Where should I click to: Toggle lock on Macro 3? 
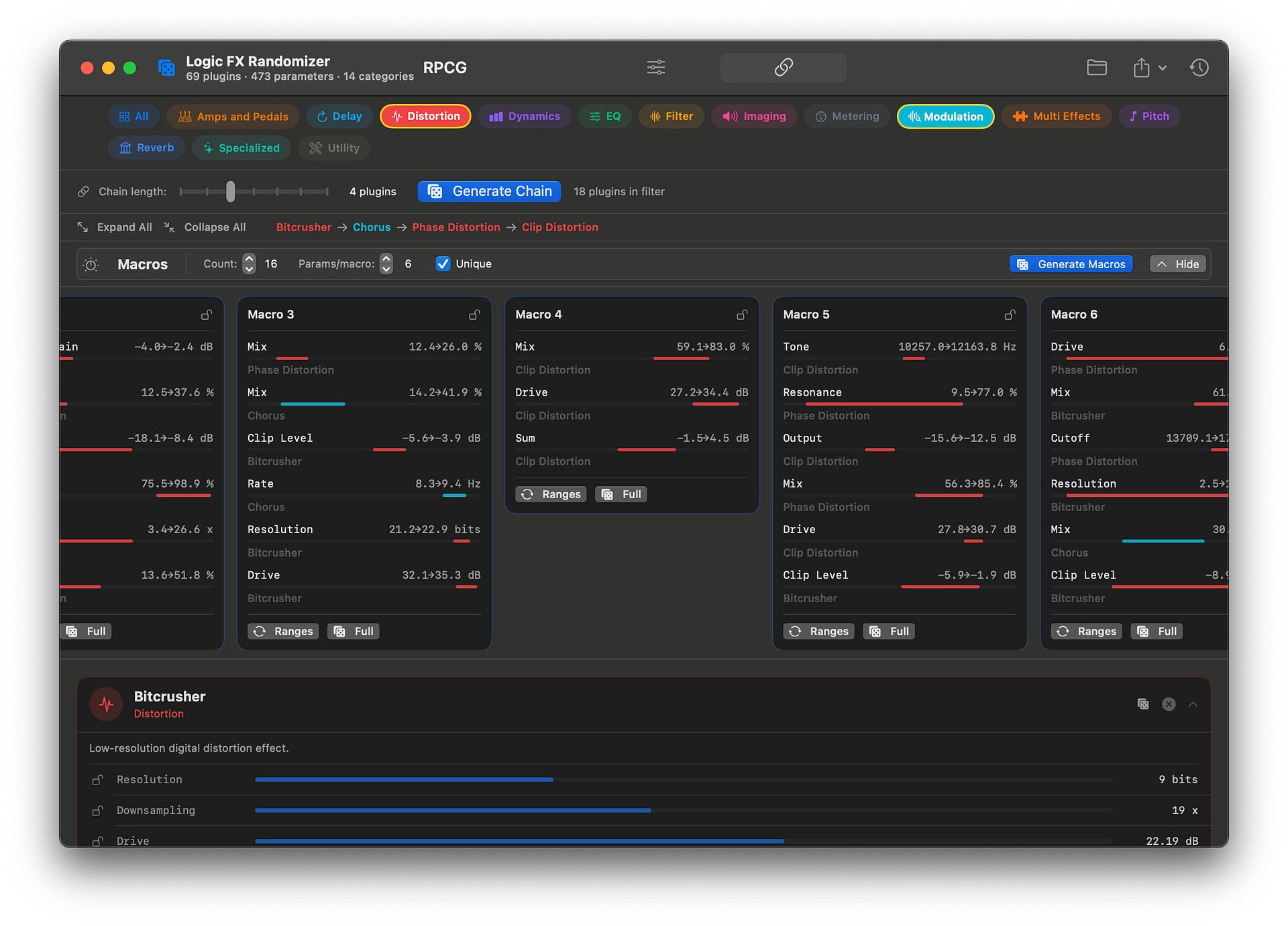[474, 314]
